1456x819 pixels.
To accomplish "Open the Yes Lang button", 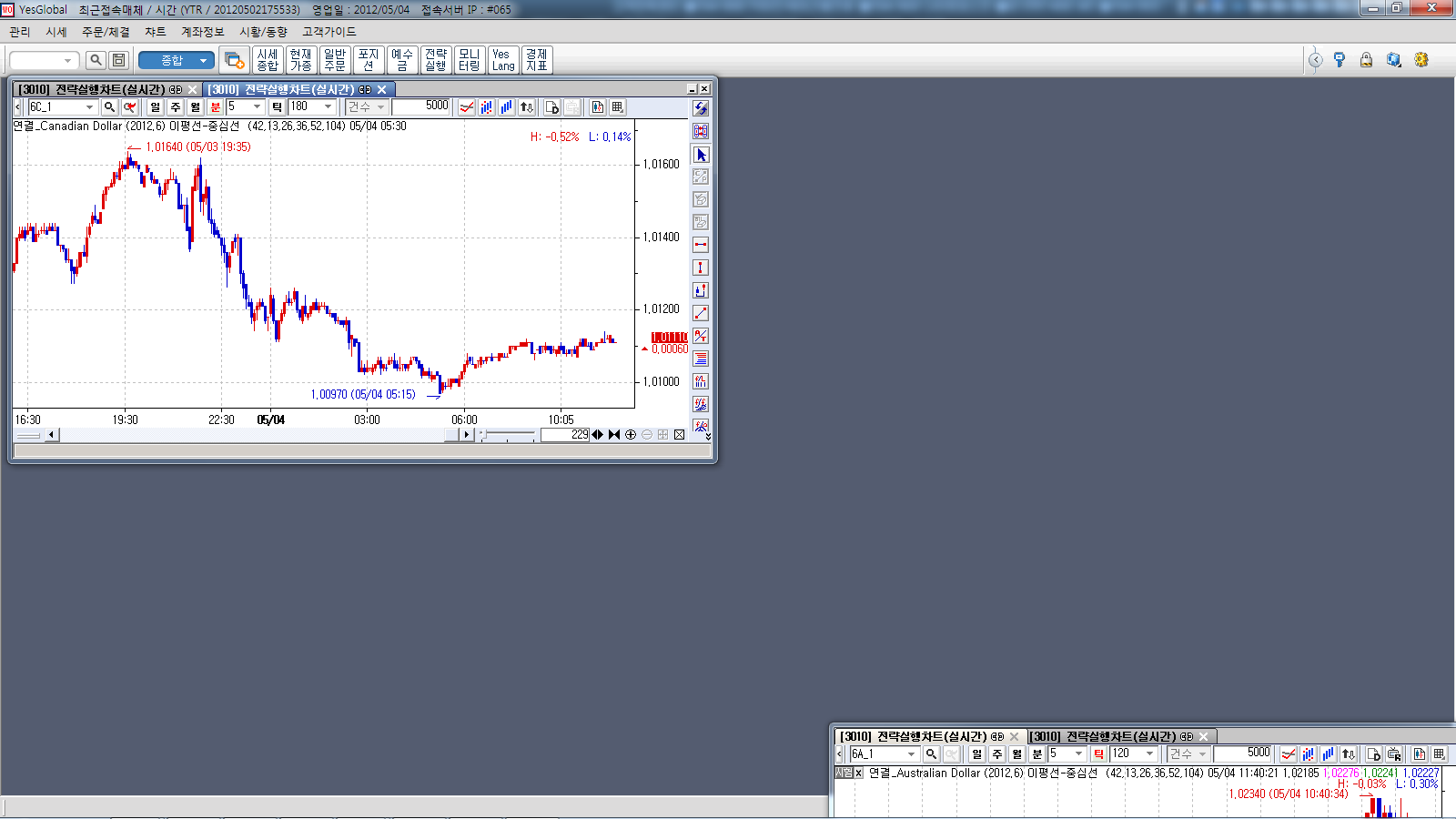I will click(503, 60).
